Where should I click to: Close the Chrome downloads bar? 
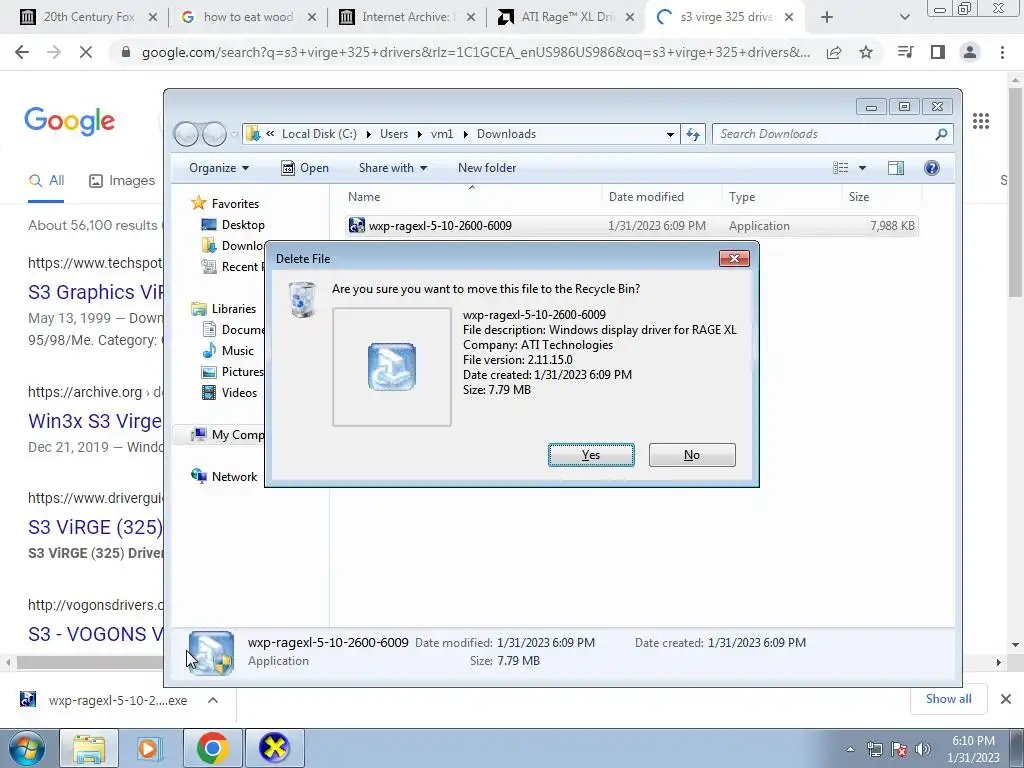[1006, 699]
